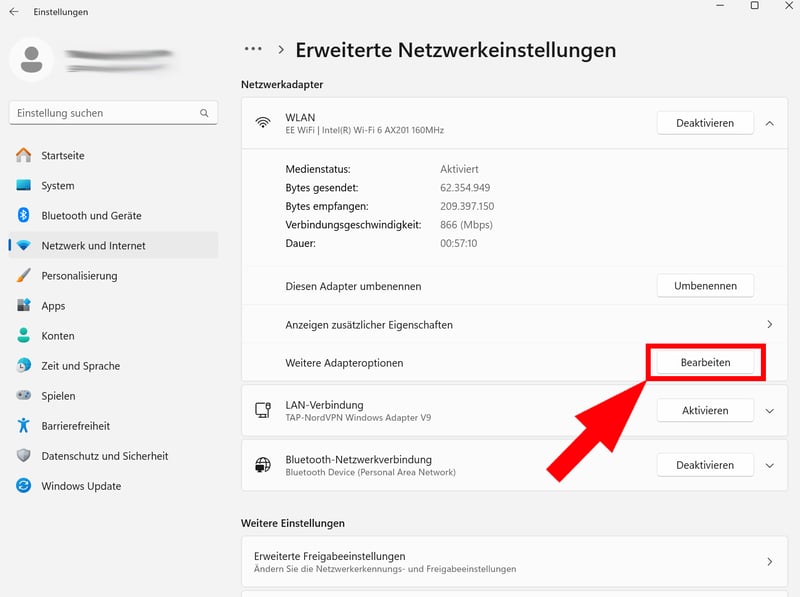800x597 pixels.
Task: Click the Weitere Einstellungen heading
Action: 293,523
